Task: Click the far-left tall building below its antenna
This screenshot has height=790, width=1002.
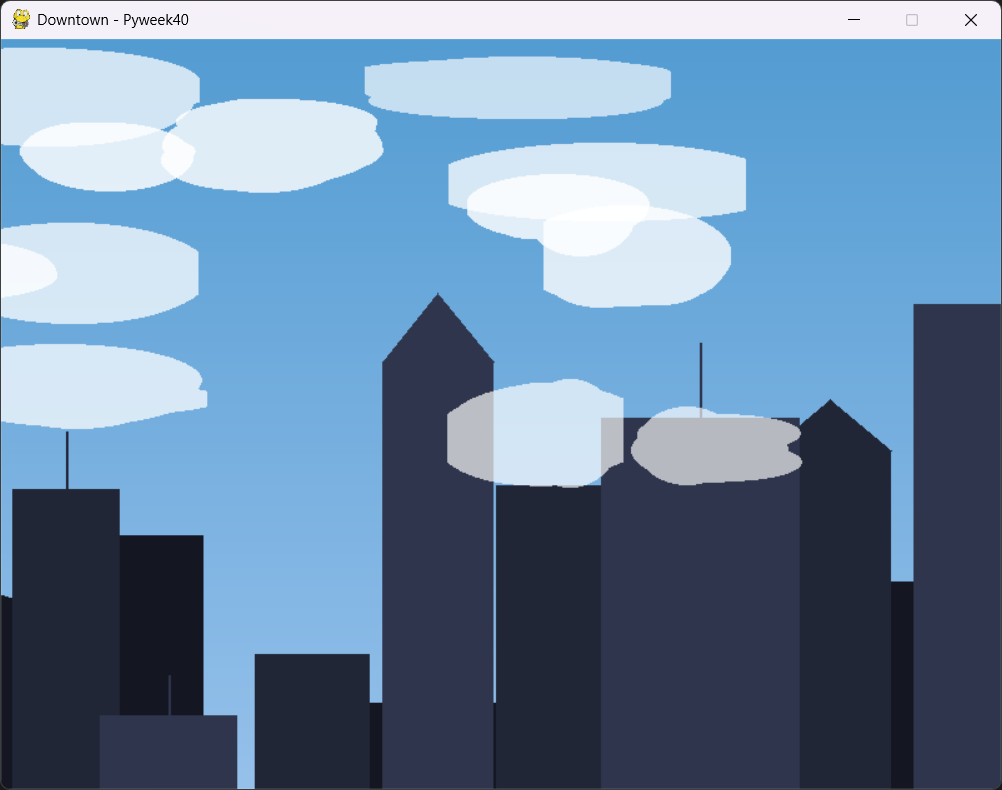Action: (x=65, y=630)
